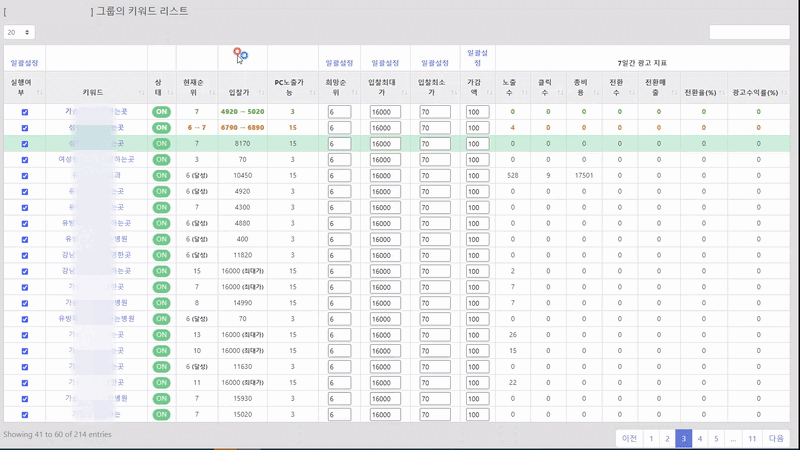Click the search box above the table
Screen dimensions: 800x450
[x=749, y=33]
